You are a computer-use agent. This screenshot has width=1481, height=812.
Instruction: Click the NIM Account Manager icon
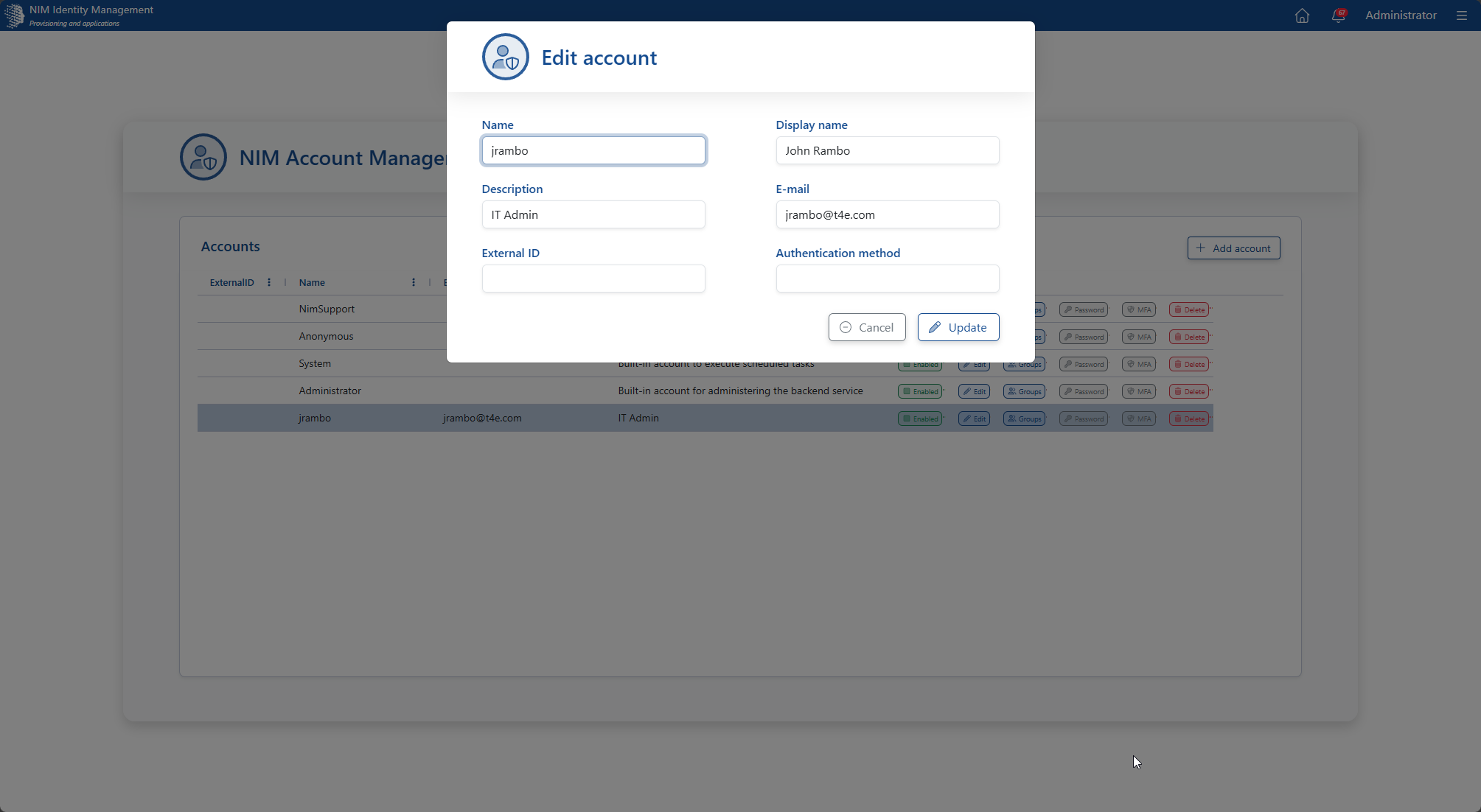[x=203, y=157]
